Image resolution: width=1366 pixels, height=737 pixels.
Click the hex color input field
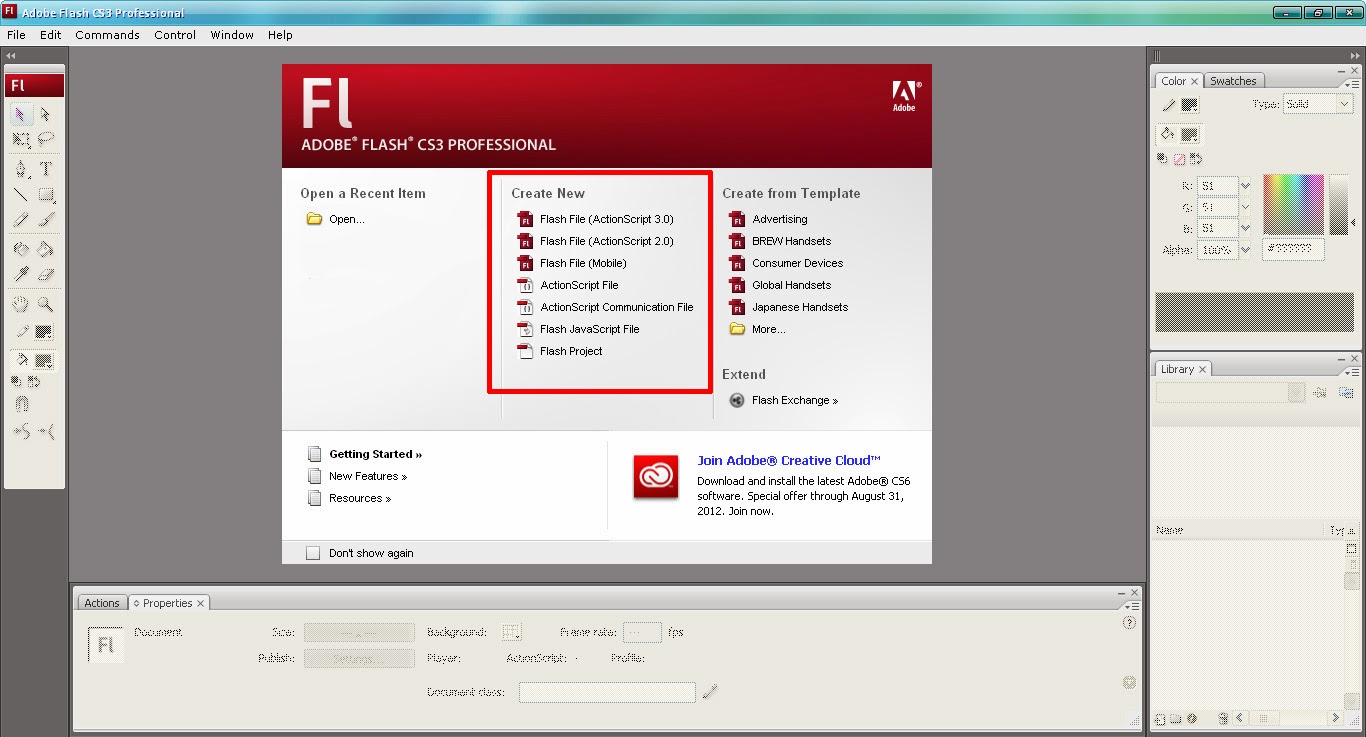tap(1294, 247)
